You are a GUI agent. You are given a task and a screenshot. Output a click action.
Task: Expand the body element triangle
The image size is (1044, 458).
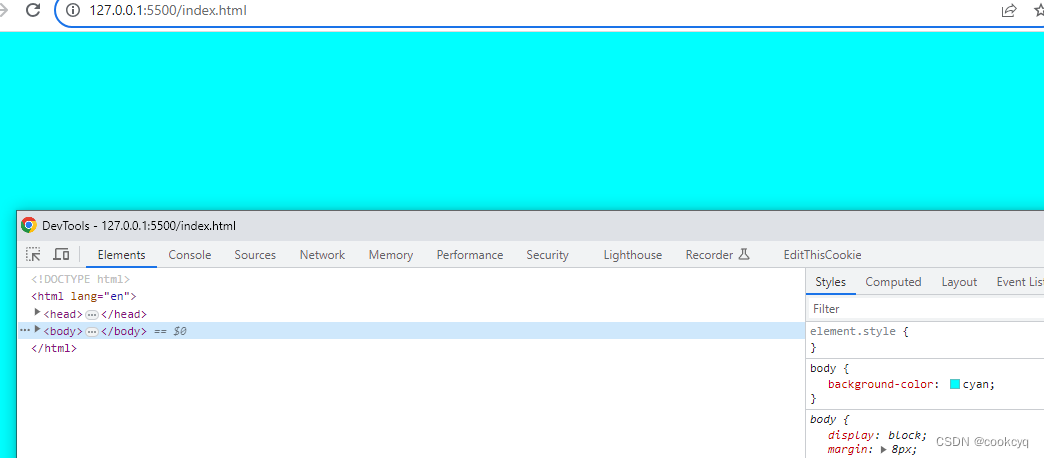(x=37, y=330)
